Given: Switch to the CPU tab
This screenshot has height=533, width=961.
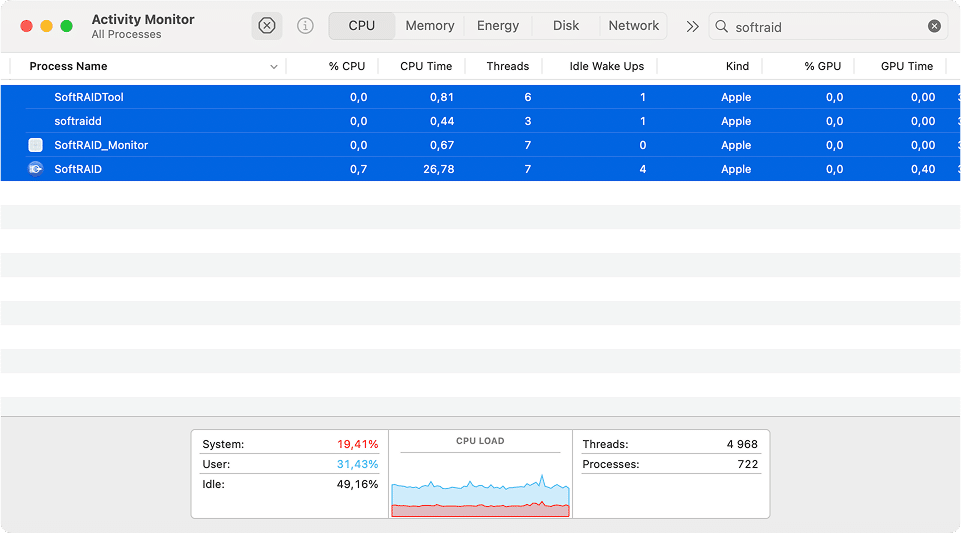Looking at the screenshot, I should [362, 26].
